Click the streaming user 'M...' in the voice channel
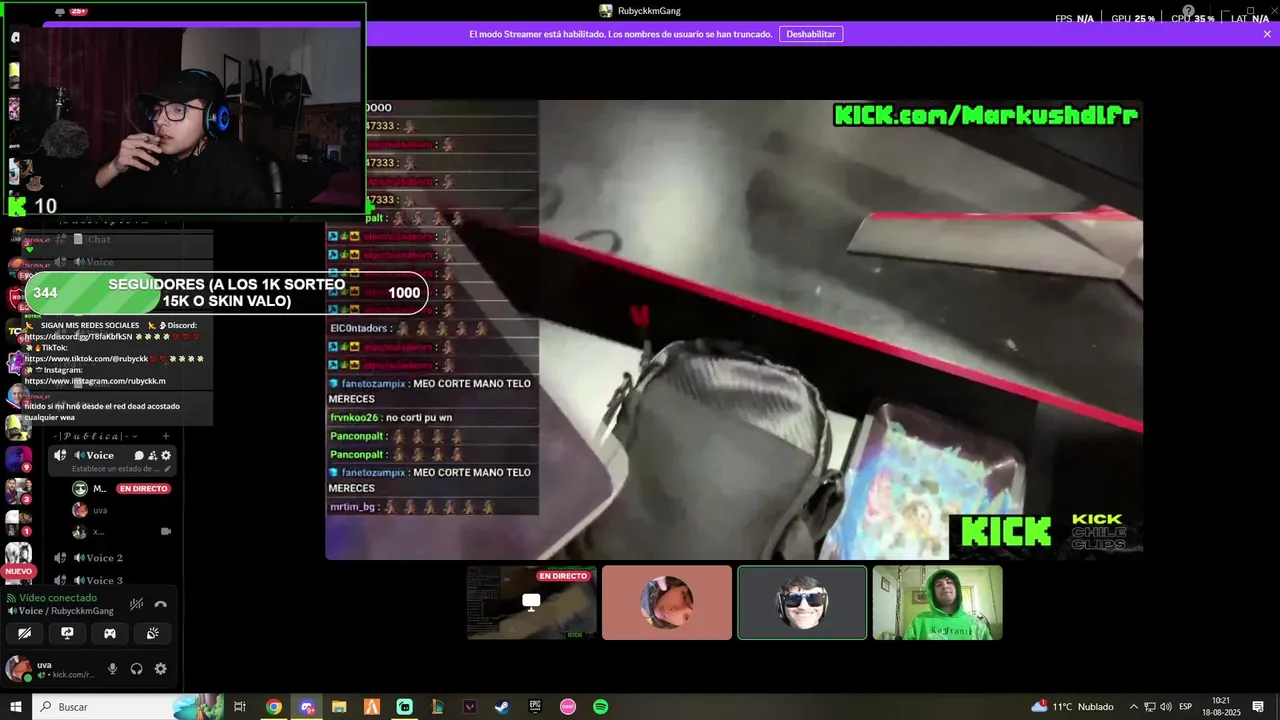The height and width of the screenshot is (720, 1280). (99, 489)
